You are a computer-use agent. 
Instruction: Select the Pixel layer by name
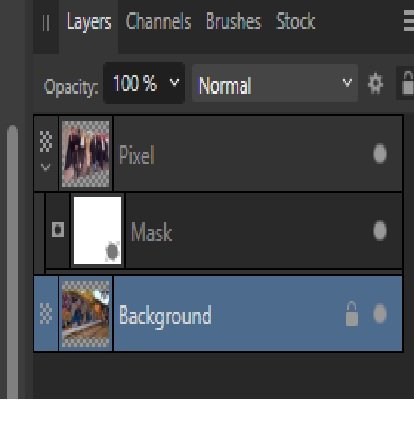click(x=137, y=155)
